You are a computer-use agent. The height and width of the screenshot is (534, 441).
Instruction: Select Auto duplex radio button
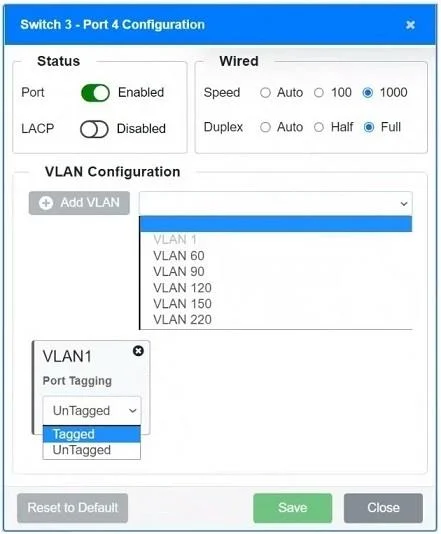[x=265, y=127]
